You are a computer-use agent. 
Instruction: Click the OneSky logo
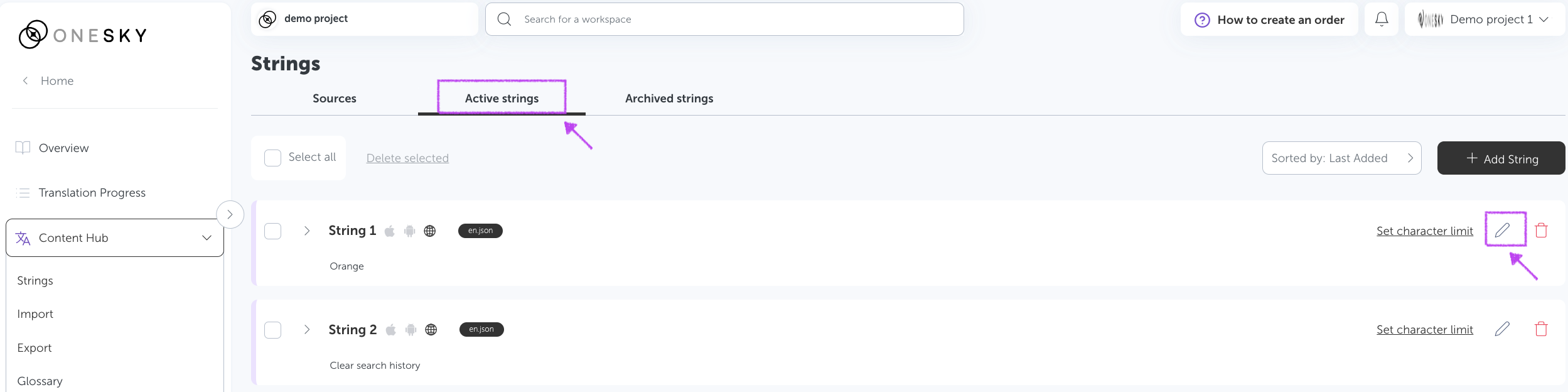click(83, 35)
